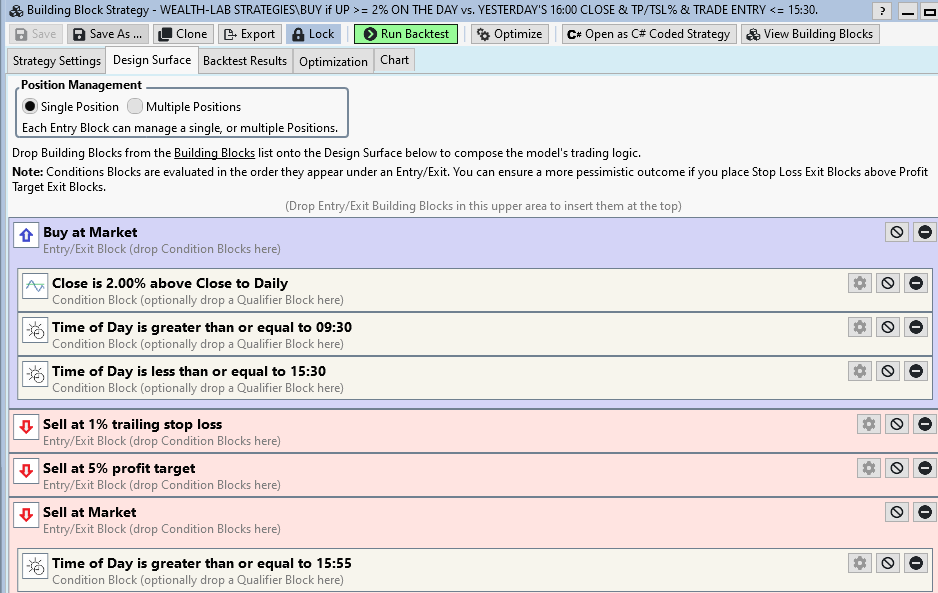
Task: Click View Building Blocks
Action: click(810, 34)
